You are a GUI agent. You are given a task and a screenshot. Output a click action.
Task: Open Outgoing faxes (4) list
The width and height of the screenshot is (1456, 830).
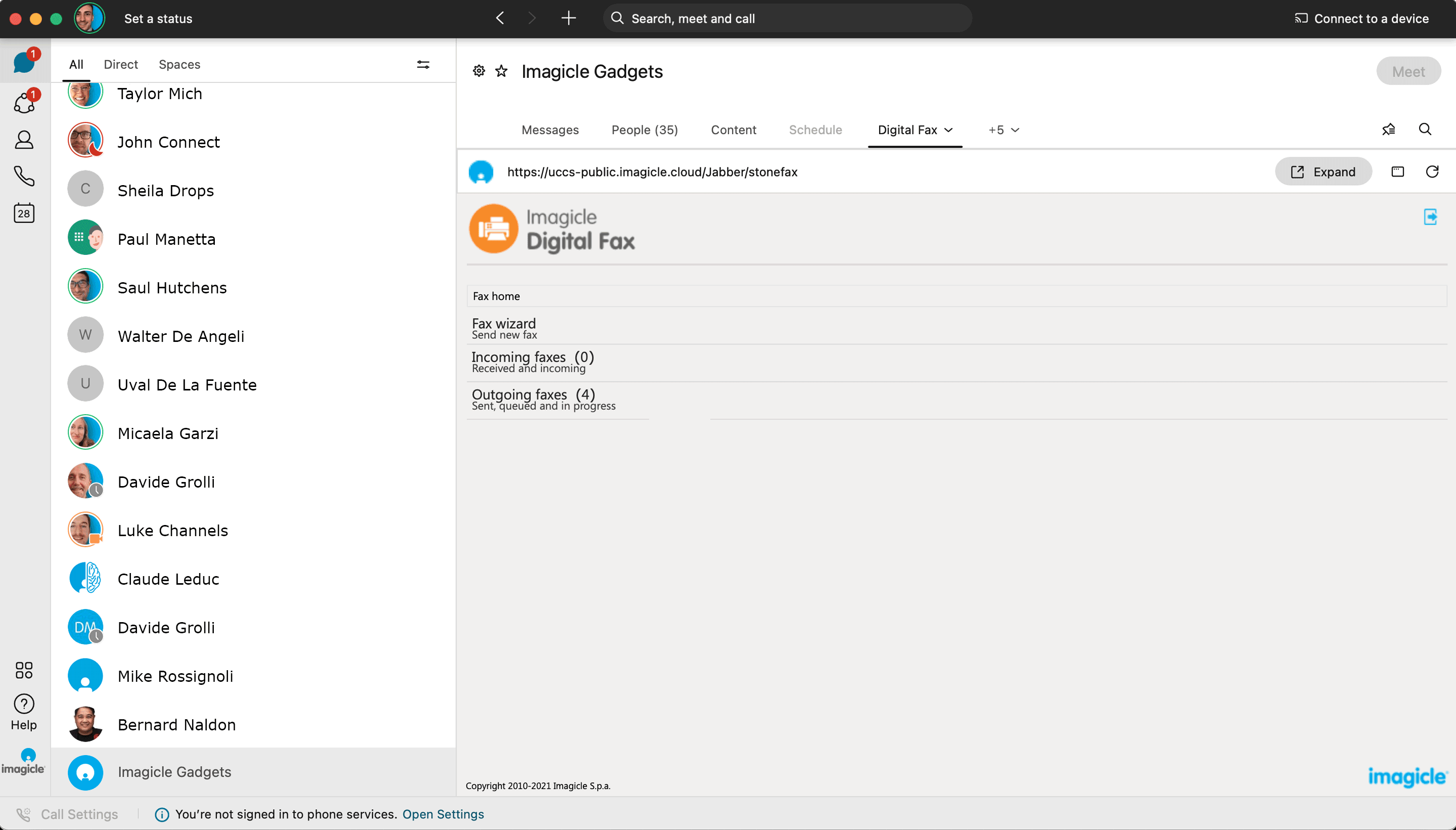tap(533, 395)
